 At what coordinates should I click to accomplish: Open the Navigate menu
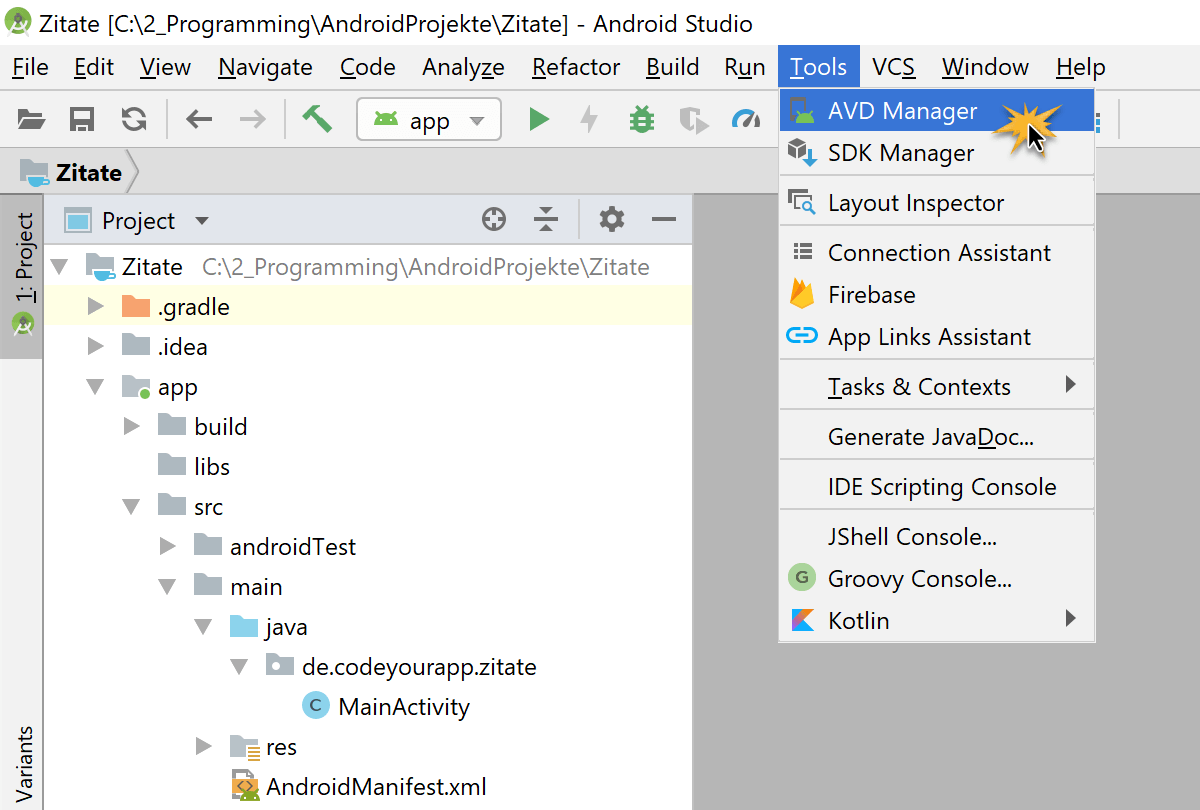tap(265, 67)
